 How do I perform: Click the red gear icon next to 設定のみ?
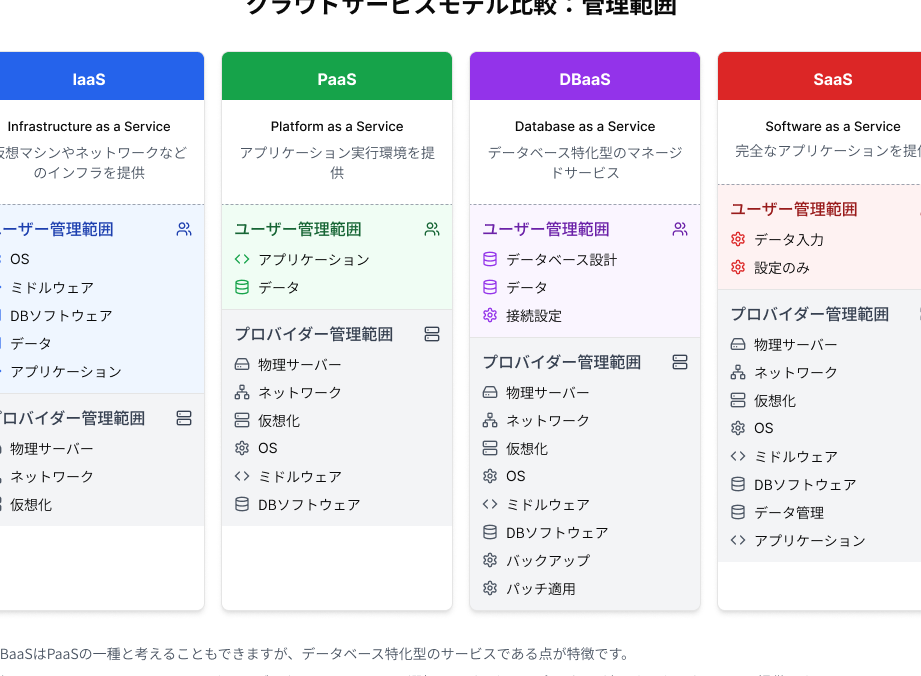pyautogui.click(x=738, y=268)
